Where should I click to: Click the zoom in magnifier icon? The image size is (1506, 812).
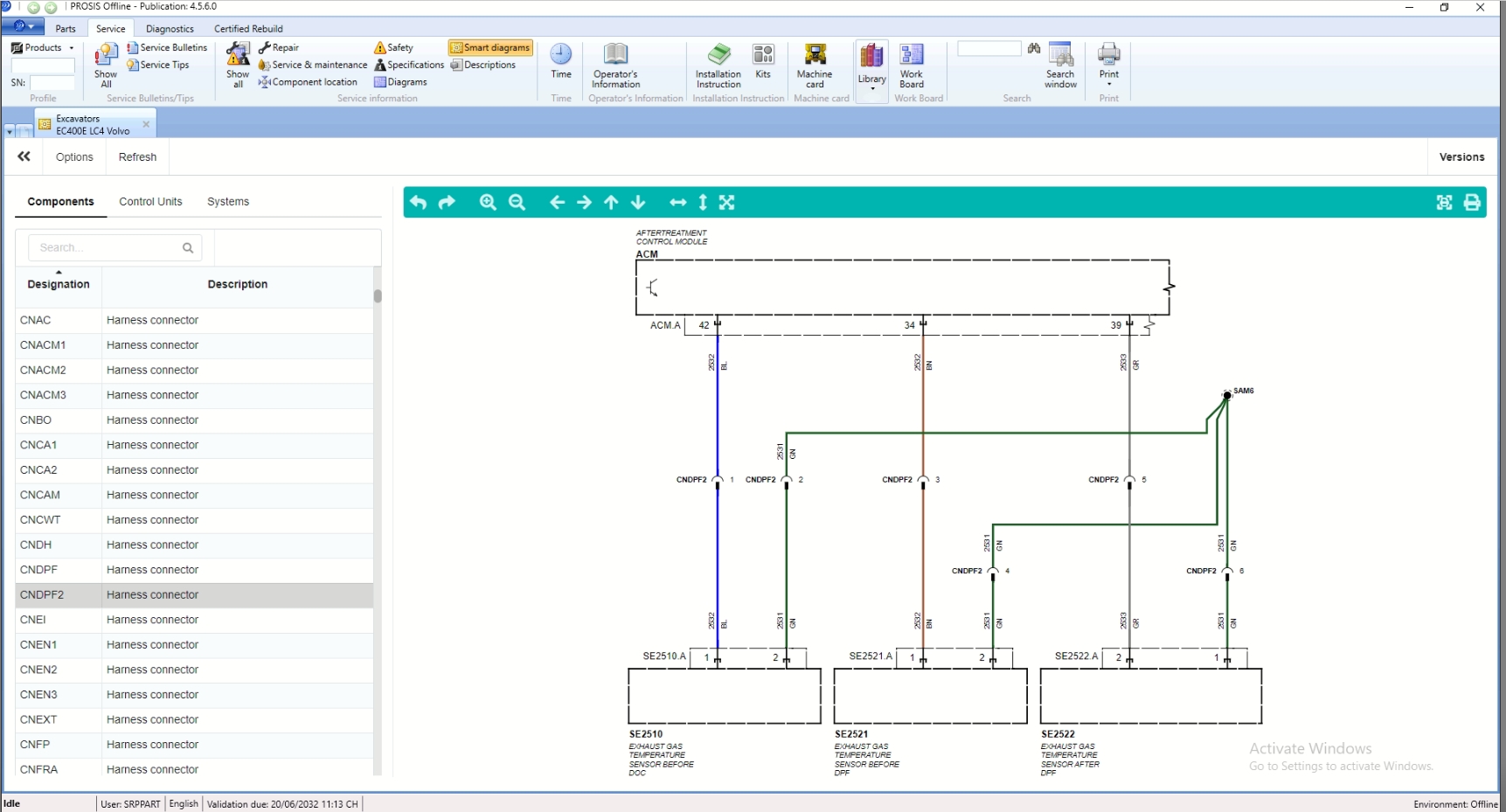[x=488, y=203]
